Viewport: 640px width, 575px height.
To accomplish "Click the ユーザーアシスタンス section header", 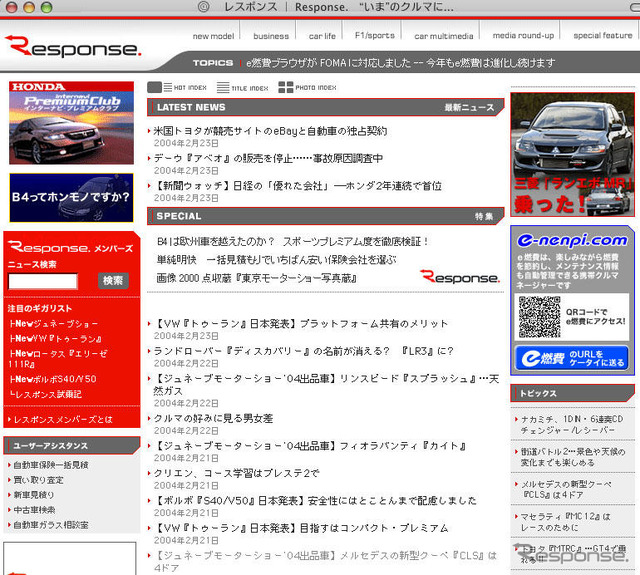I will (71, 446).
